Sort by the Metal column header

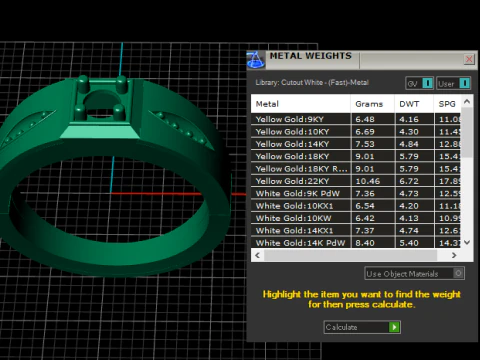tap(301, 104)
